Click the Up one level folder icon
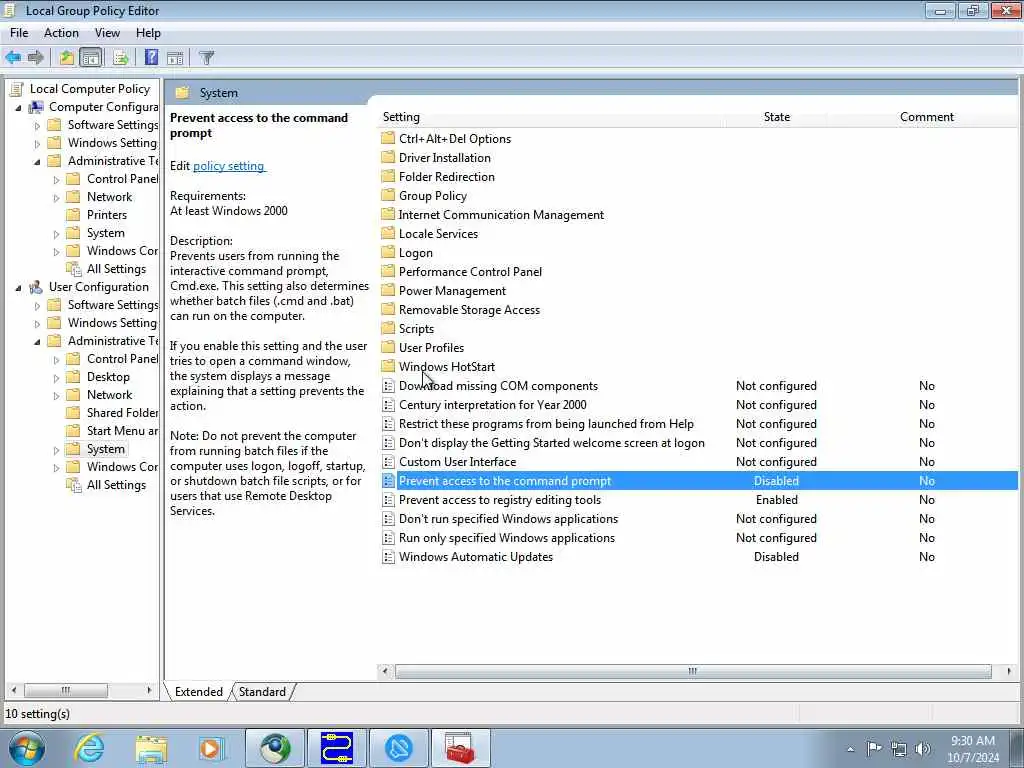The image size is (1024, 768). tap(67, 57)
